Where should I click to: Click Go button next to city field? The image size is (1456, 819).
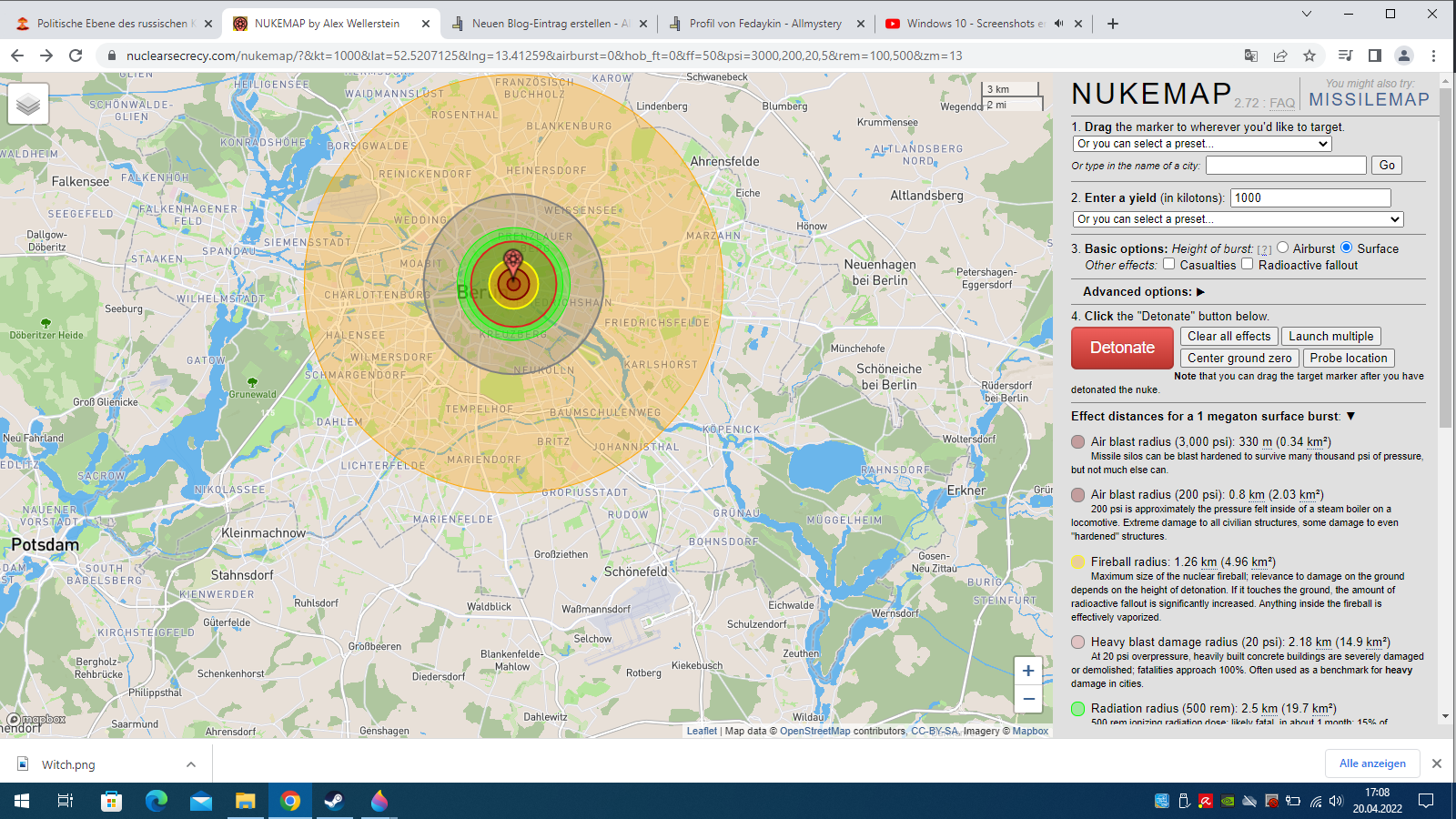[1387, 165]
